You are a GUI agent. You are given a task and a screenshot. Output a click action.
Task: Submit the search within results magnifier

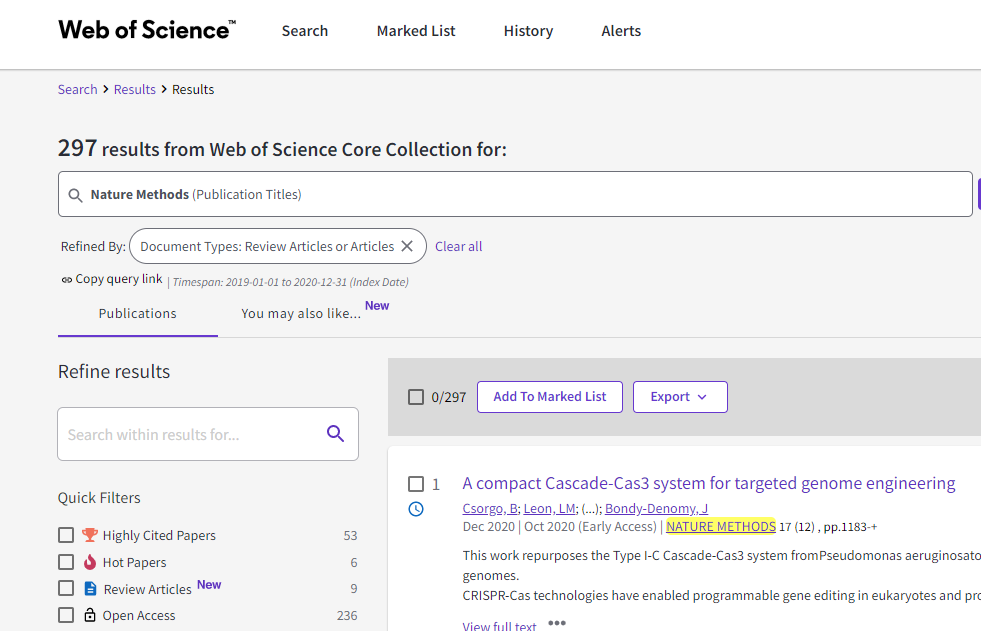335,433
